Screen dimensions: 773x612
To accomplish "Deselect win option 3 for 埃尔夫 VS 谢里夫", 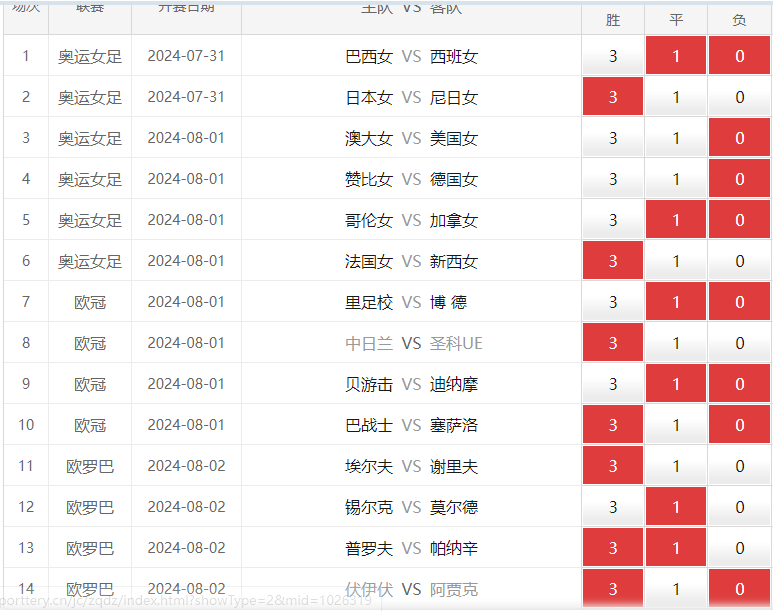I will 613,465.
